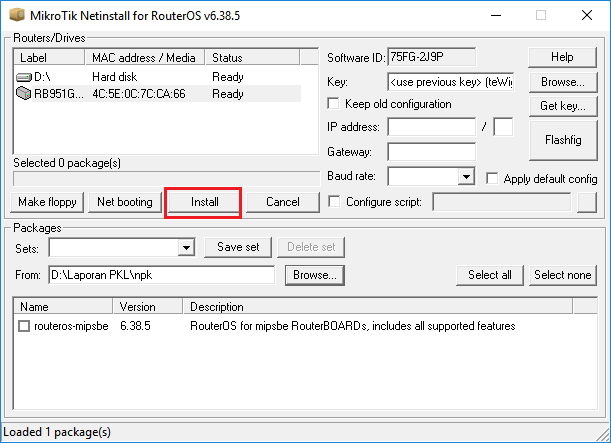Minimize the Netinstall window
This screenshot has width=611, height=443.
click(x=496, y=15)
